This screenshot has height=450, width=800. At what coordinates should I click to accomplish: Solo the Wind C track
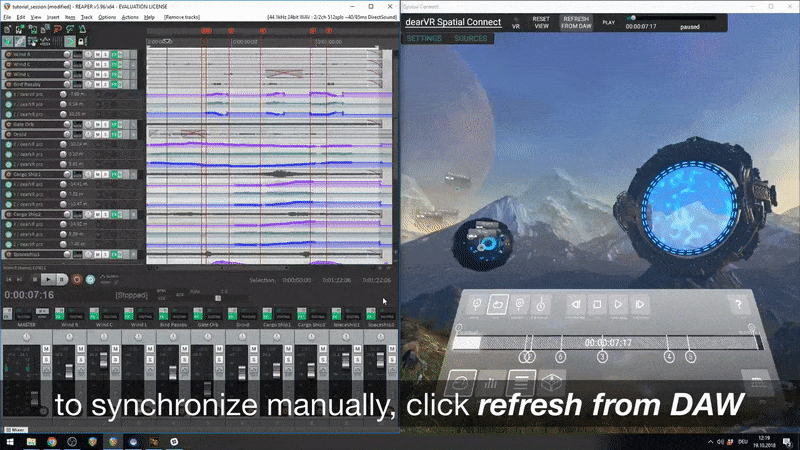coord(106,64)
